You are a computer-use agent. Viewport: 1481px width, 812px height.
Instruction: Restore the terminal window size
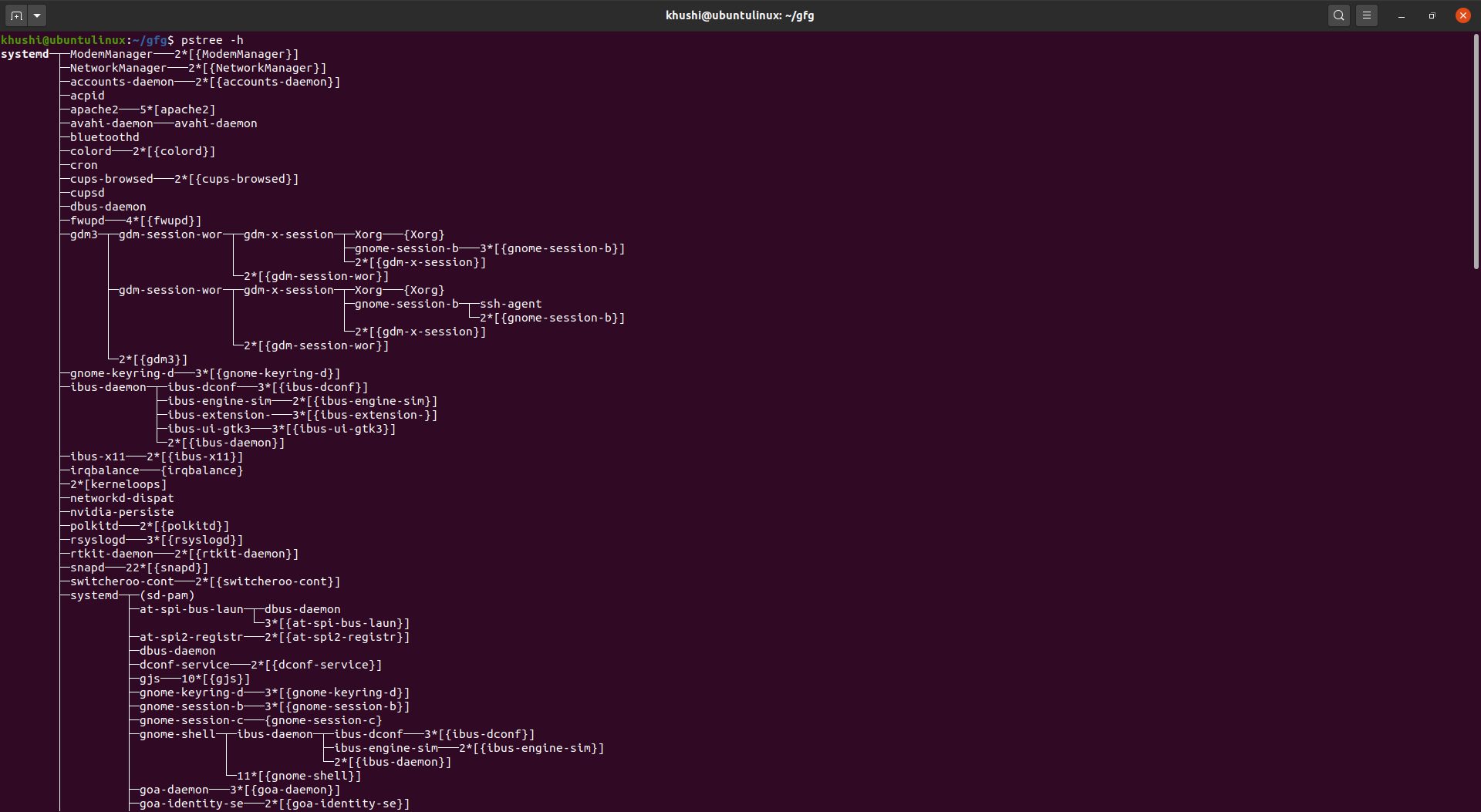pos(1432,15)
